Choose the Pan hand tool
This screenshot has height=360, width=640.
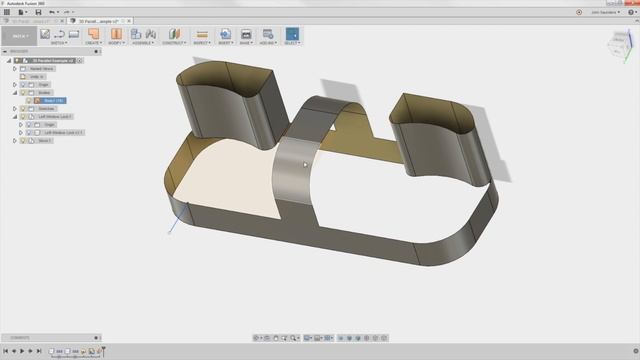click(276, 338)
